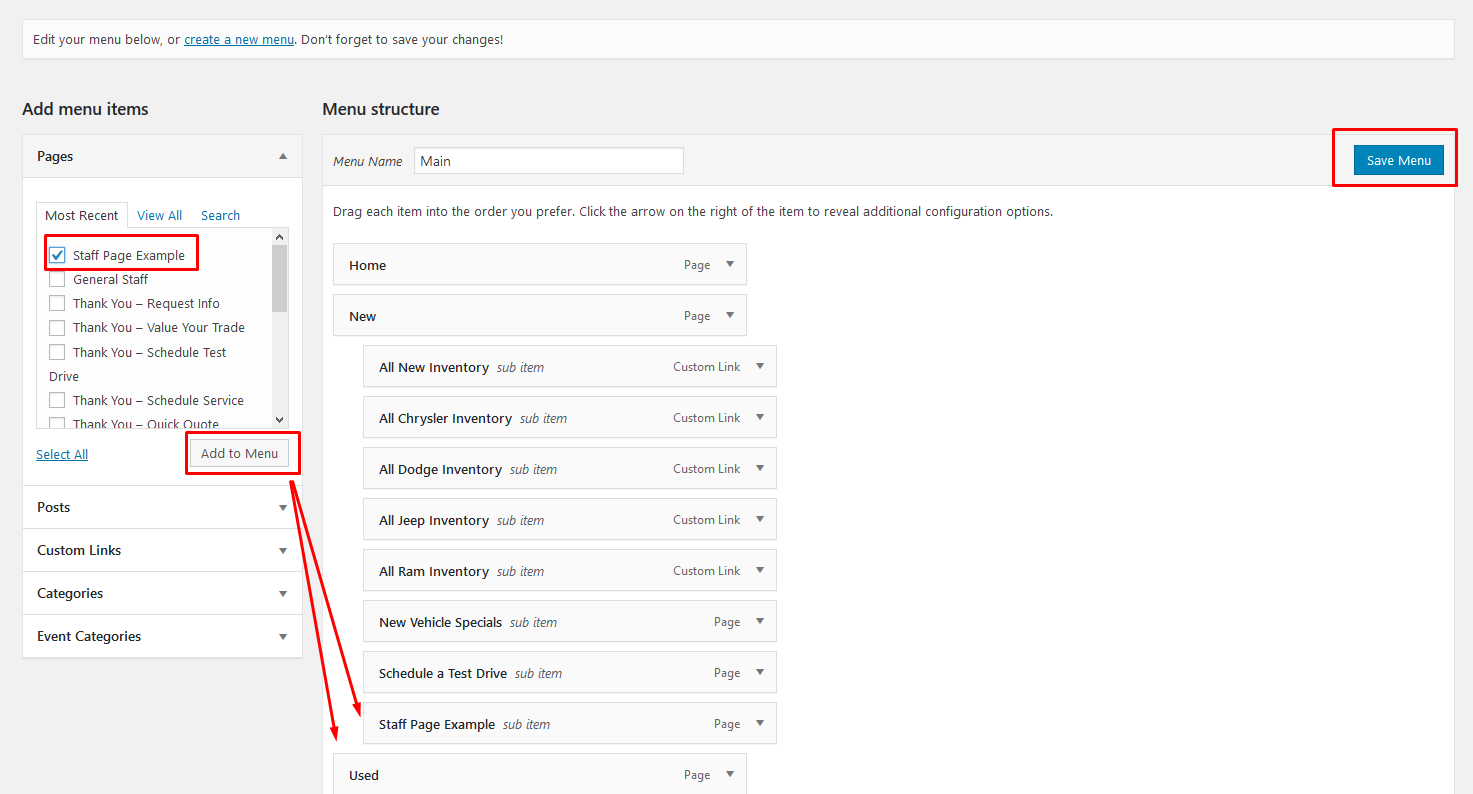Click the Save Menu button
The image size is (1473, 794).
[x=1397, y=159]
